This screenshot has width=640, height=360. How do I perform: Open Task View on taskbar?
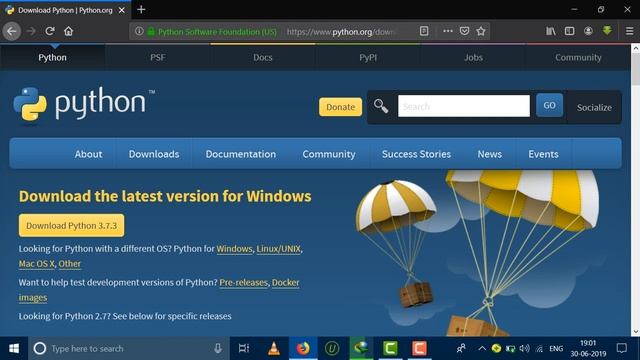point(244,348)
